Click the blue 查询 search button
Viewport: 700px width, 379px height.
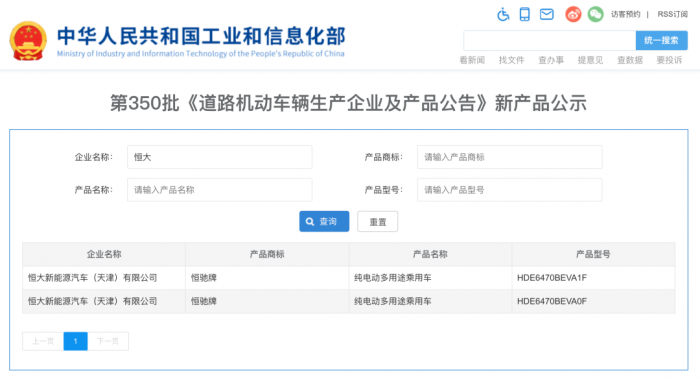point(324,221)
